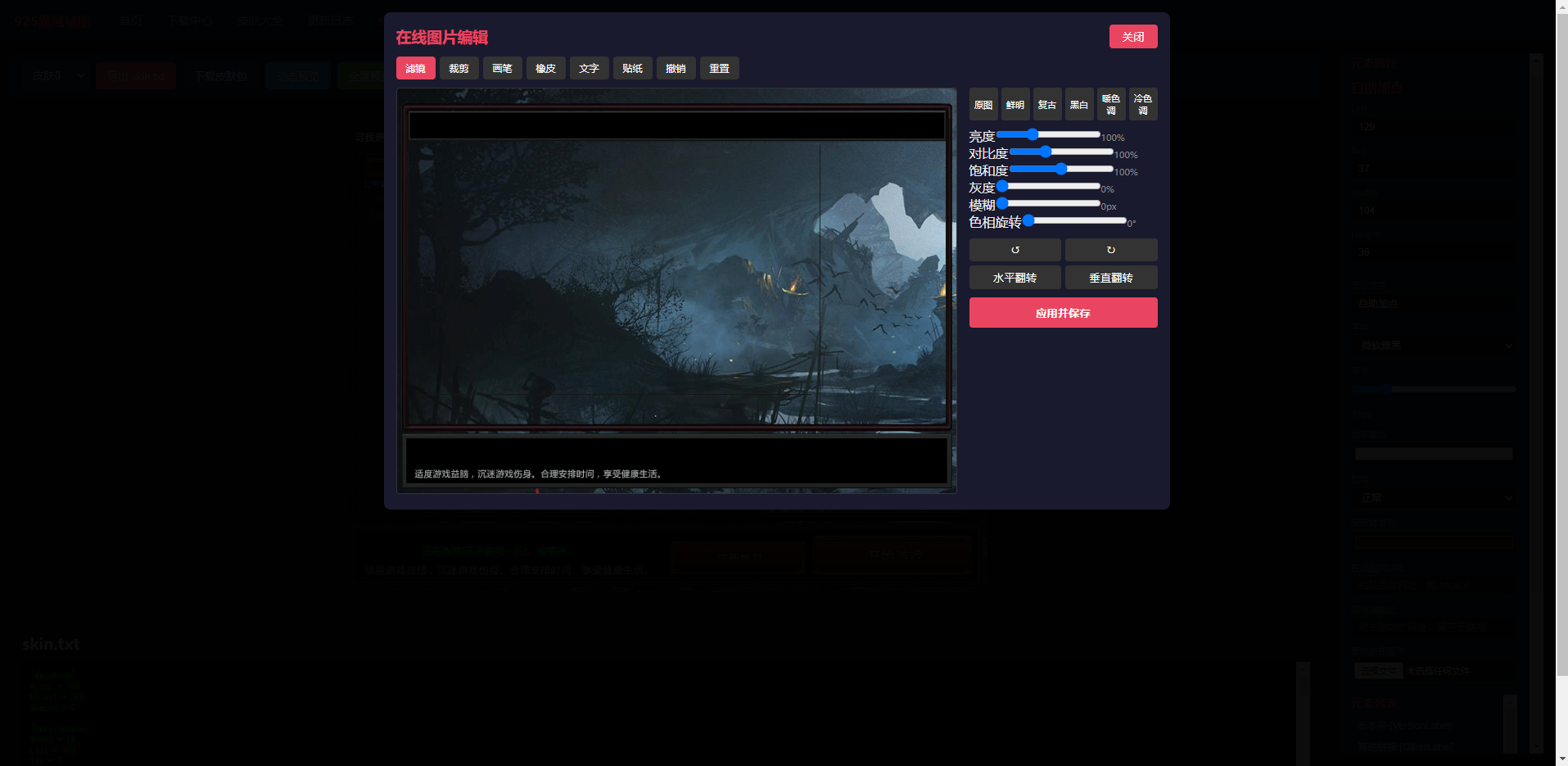Viewport: 1568px width, 766px height.
Task: Apply the 复古 retro filter preset
Action: [x=1047, y=104]
